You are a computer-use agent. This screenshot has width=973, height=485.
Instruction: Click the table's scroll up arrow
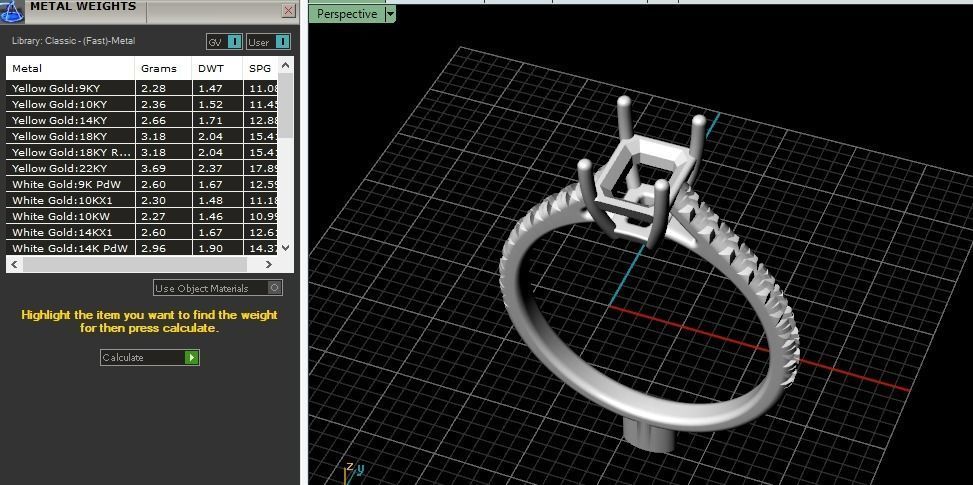285,65
